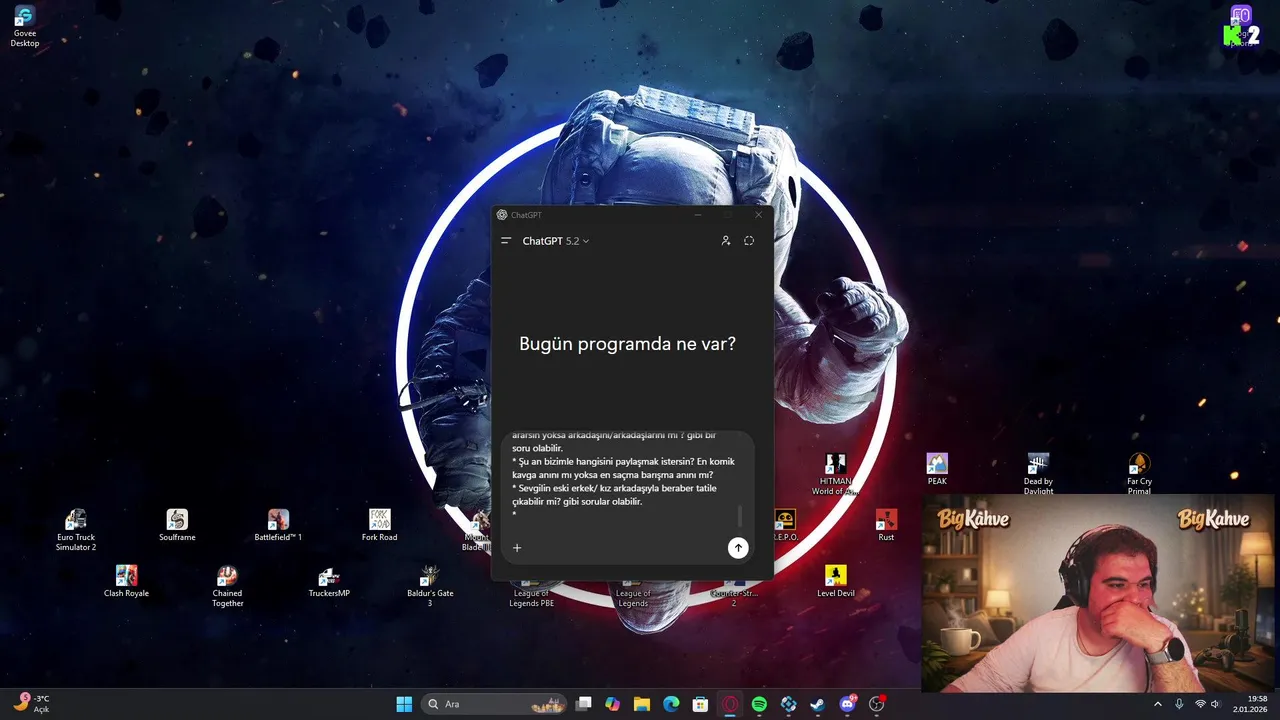Switch to Opera GX on the taskbar

[730, 704]
